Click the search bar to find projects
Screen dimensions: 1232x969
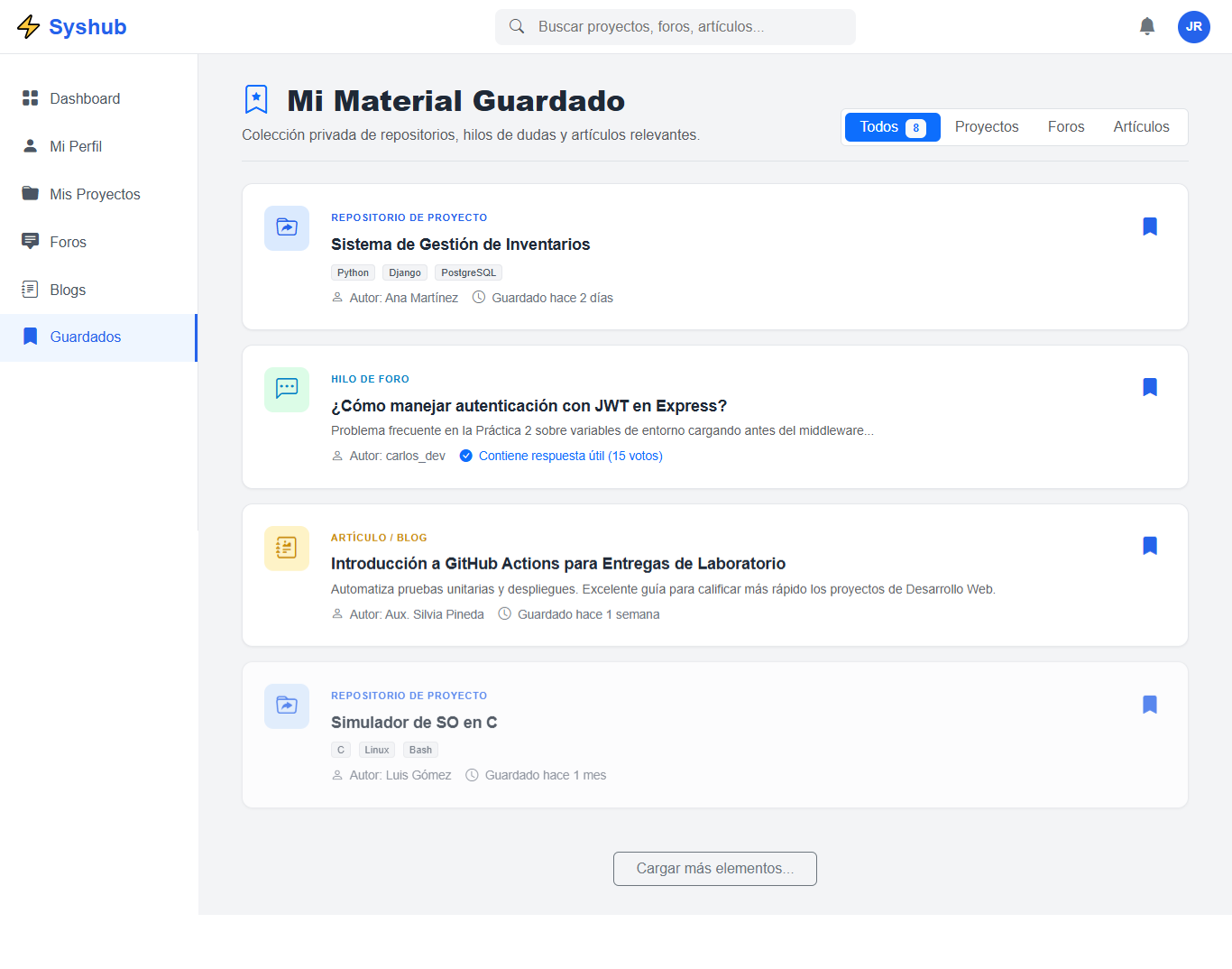coord(675,26)
